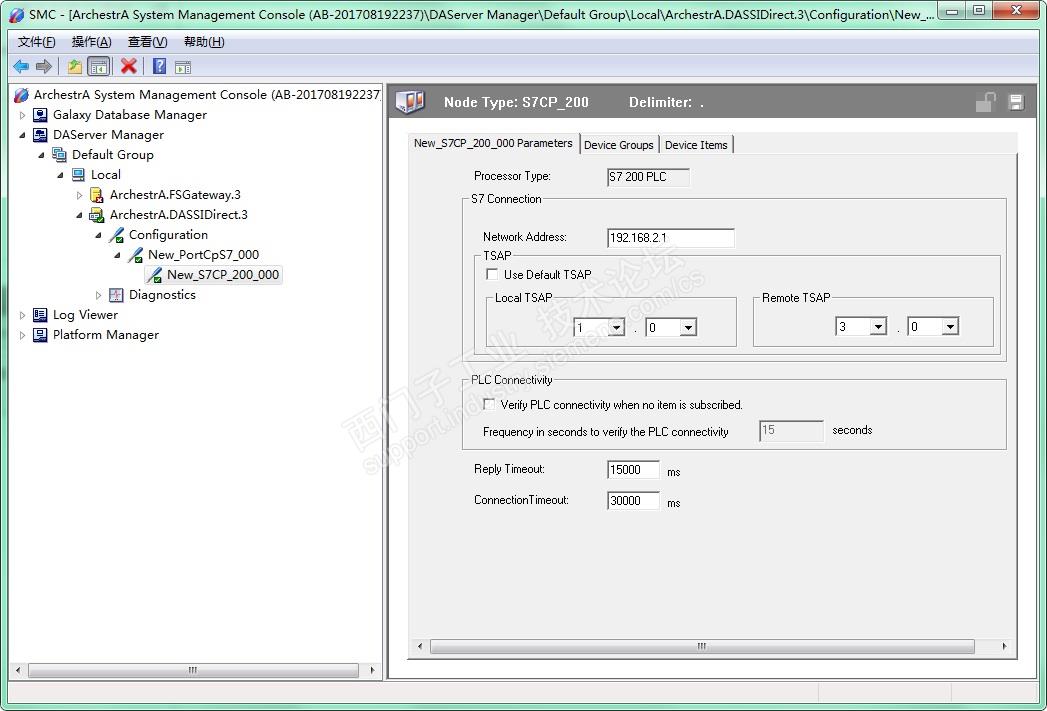
Task: Switch to the Device Groups tab
Action: coord(618,145)
